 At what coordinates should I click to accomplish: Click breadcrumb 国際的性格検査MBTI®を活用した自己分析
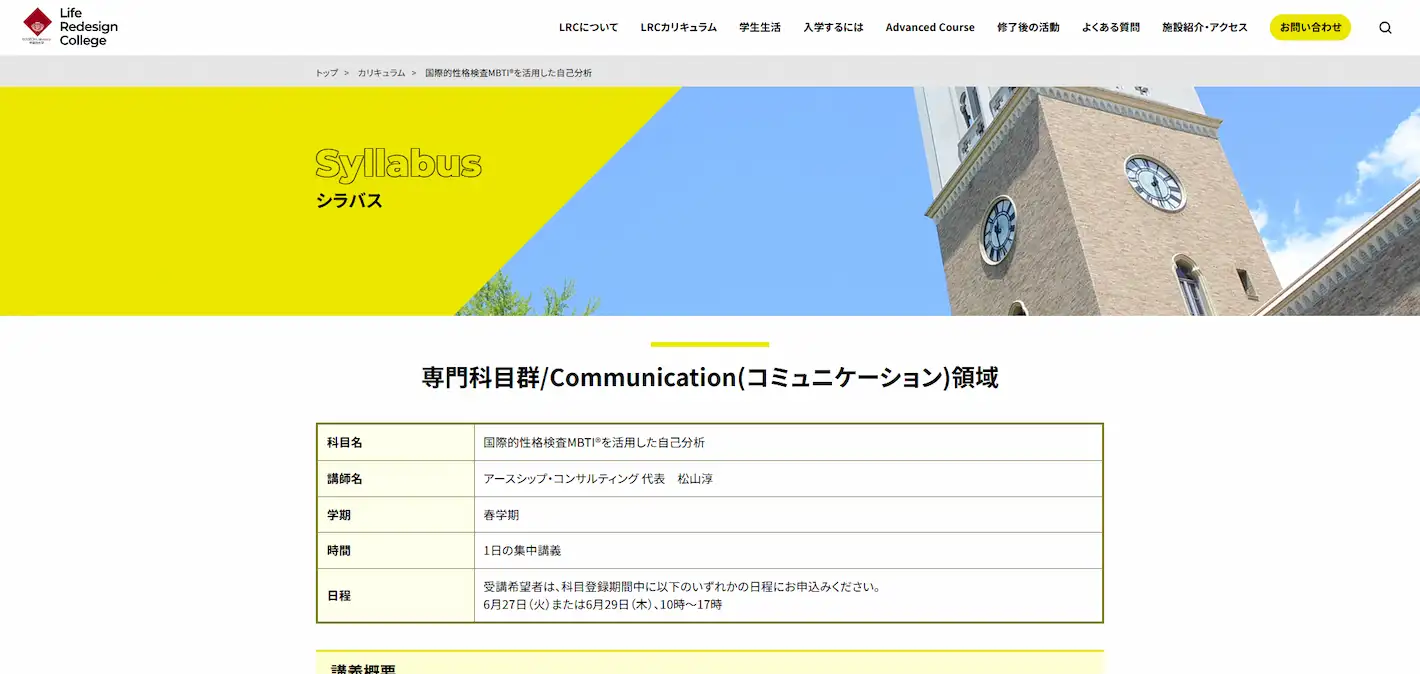coord(508,73)
